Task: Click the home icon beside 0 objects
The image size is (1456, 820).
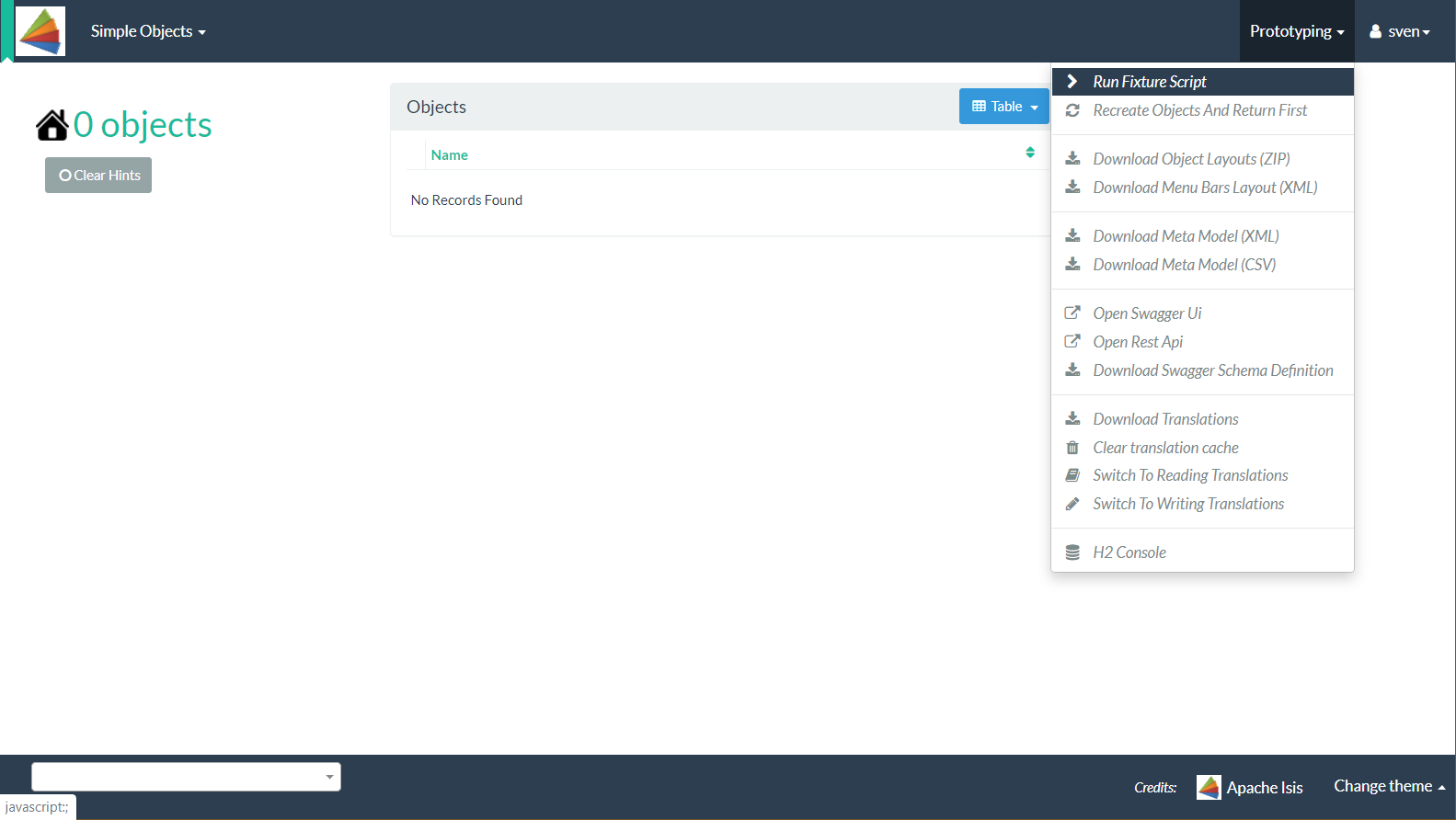Action: pyautogui.click(x=52, y=125)
